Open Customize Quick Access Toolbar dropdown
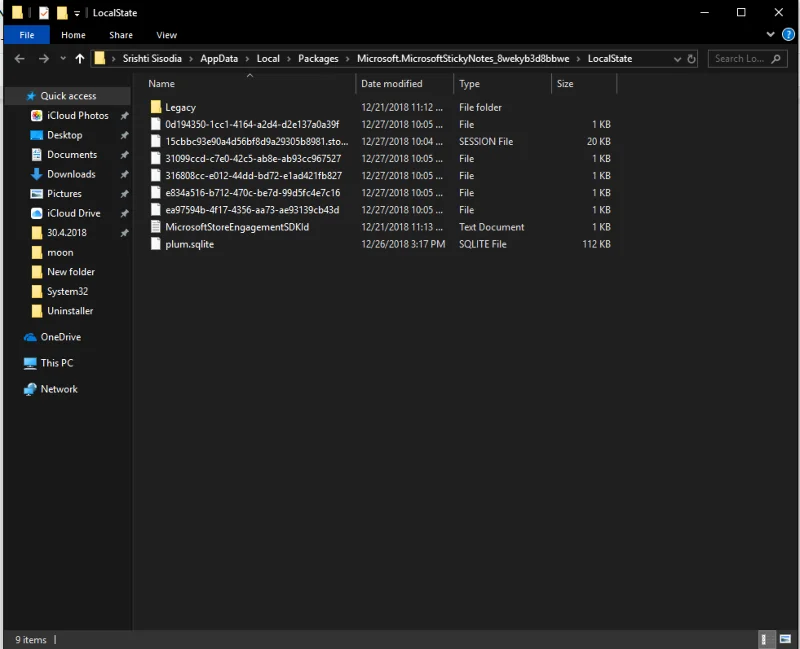 tap(77, 13)
